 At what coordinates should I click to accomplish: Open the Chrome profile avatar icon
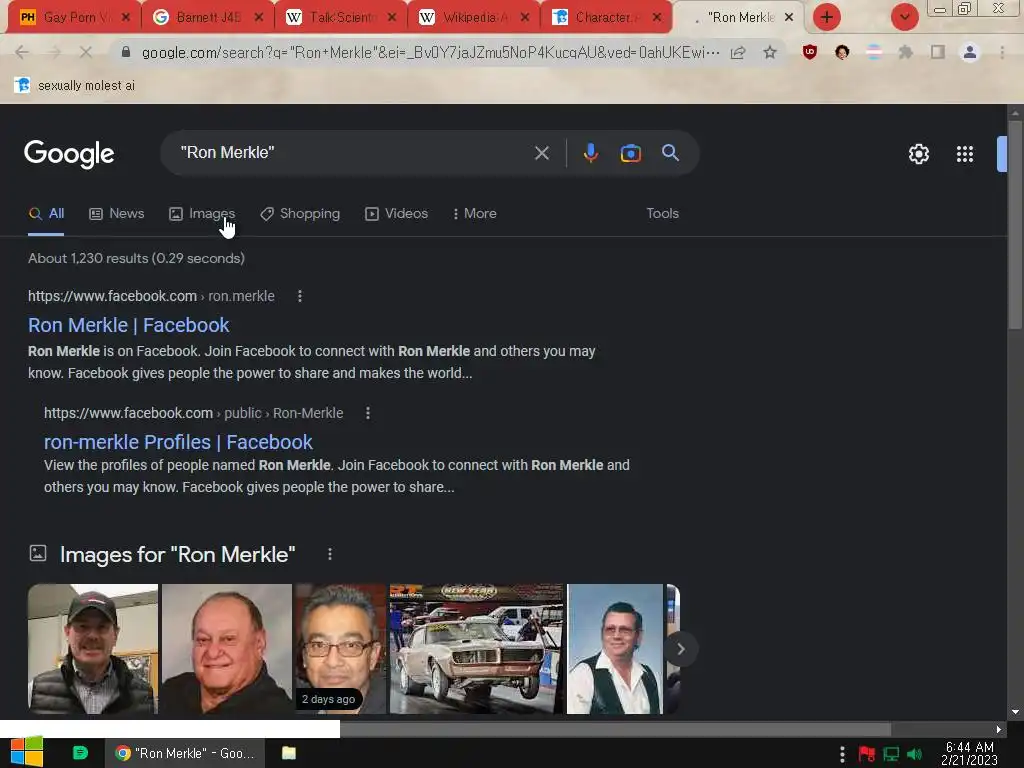click(x=970, y=52)
